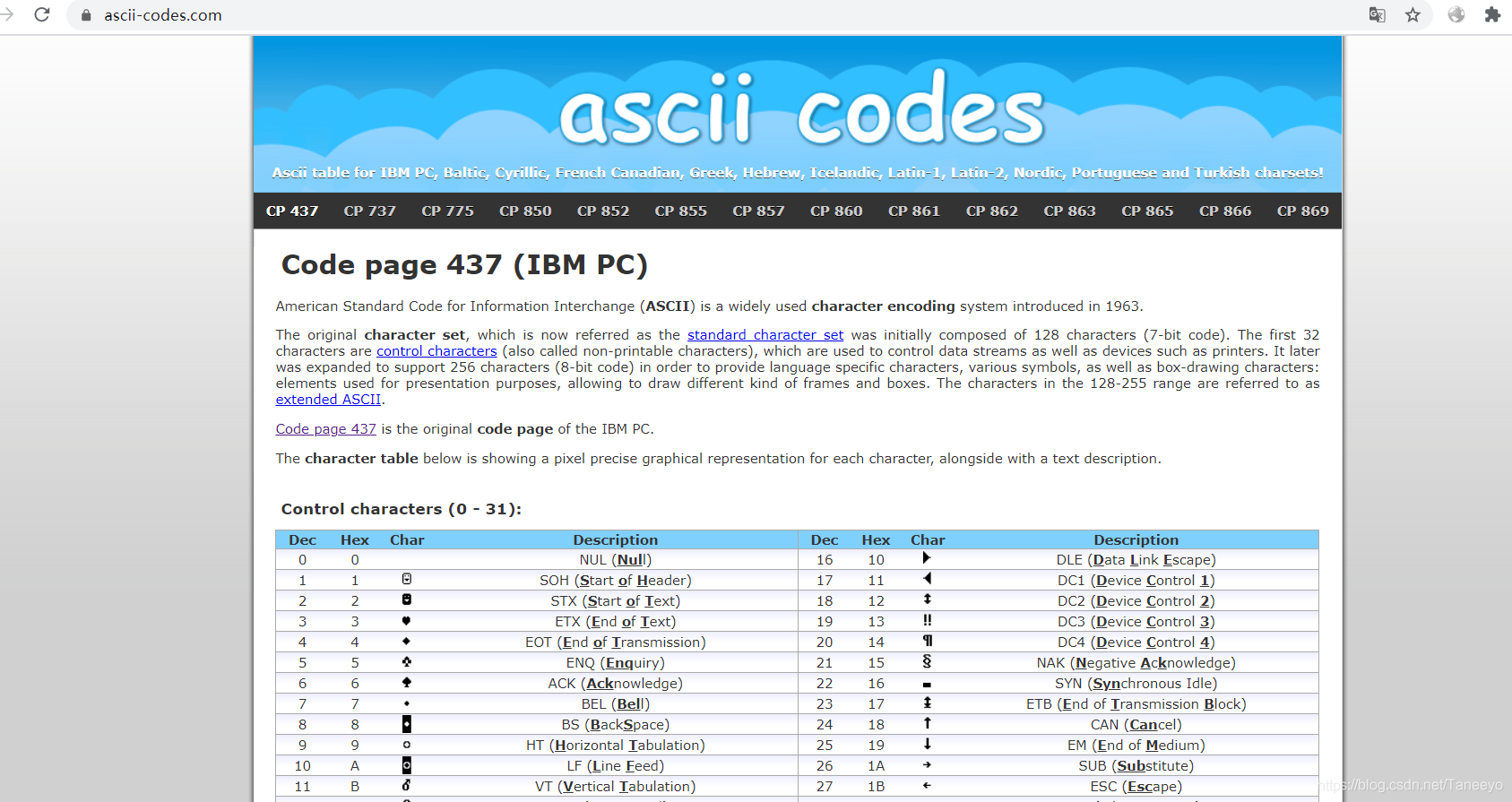The image size is (1512, 802).
Task: Click the globe icon beside the extensions icon
Action: coord(1456,14)
